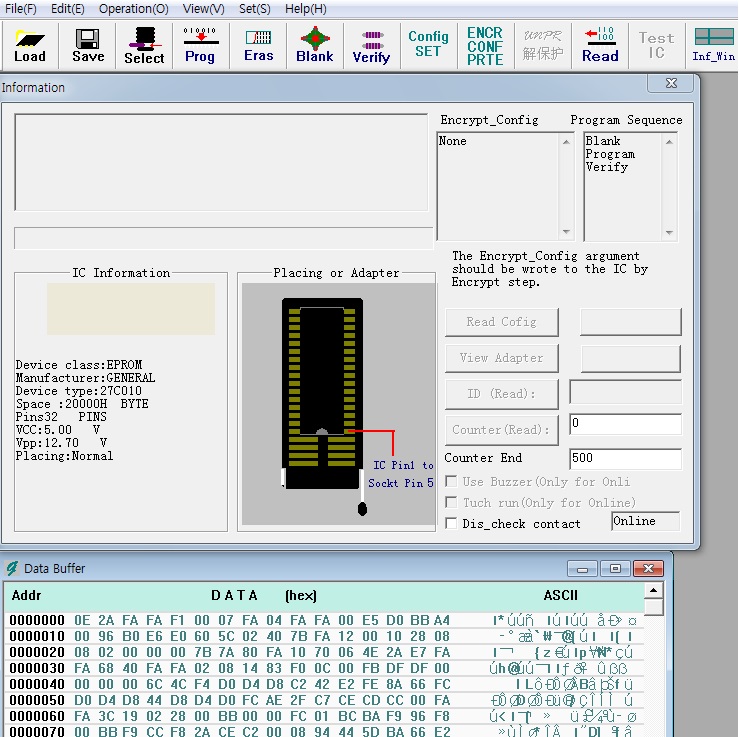This screenshot has height=737, width=739.
Task: Click the blank button right of Read Cofig
Action: [631, 322]
